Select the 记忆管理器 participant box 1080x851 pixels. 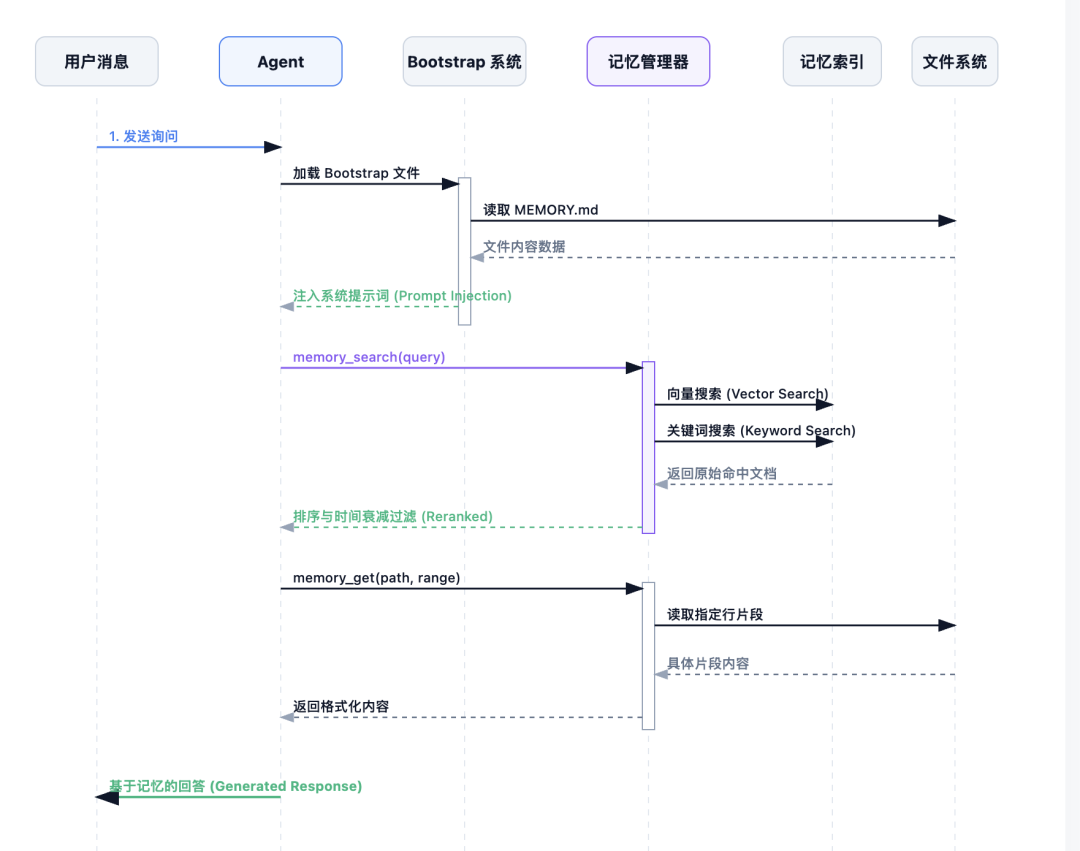(648, 61)
